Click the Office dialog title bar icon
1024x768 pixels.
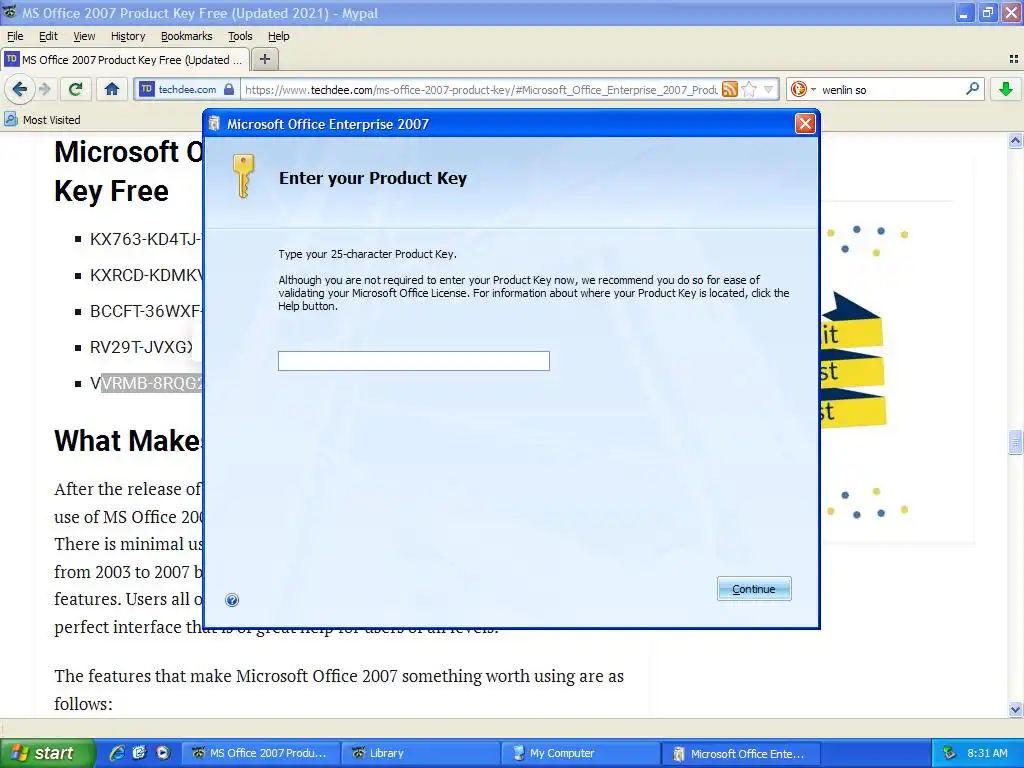(214, 123)
